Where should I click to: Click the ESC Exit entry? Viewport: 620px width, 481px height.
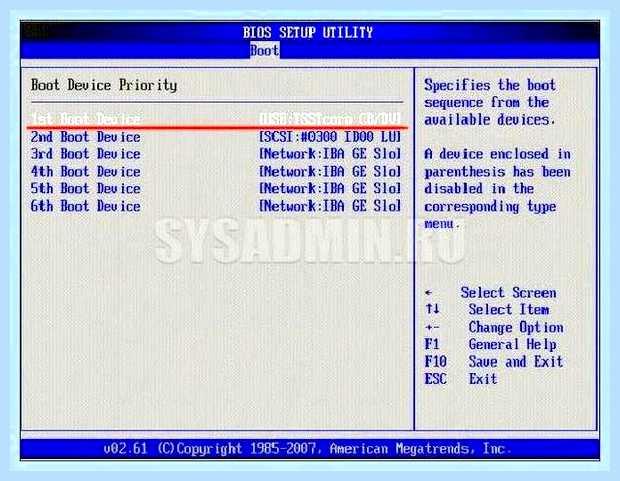[x=461, y=379]
